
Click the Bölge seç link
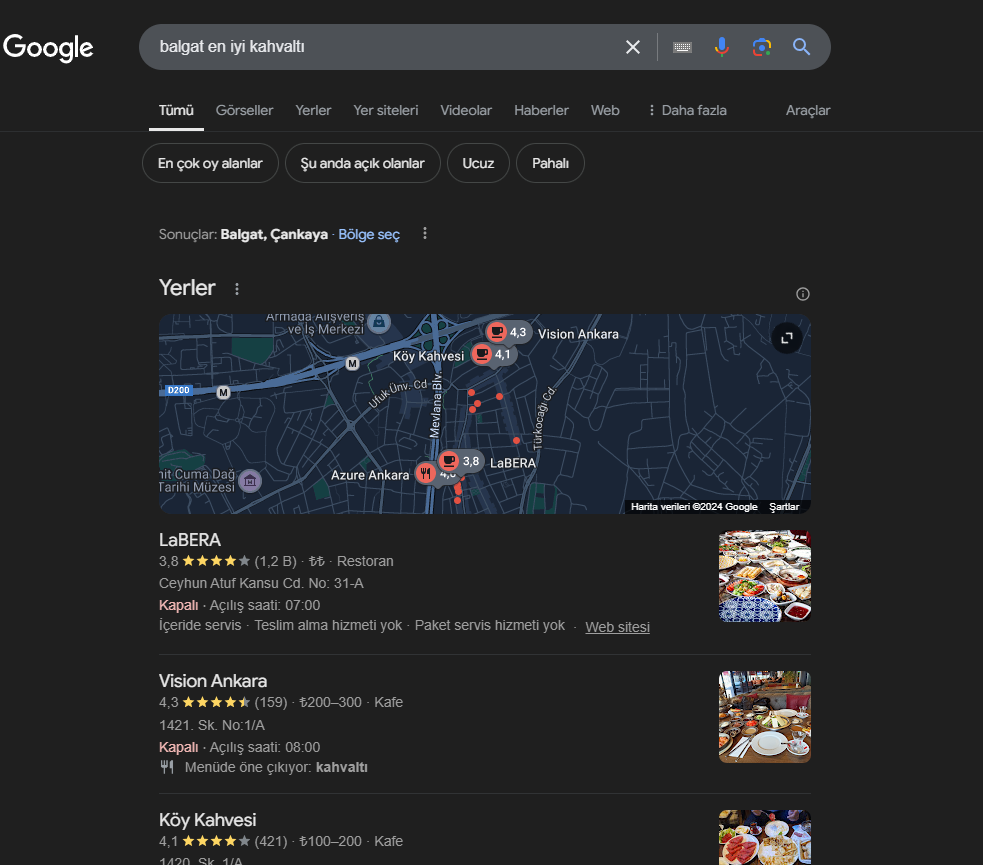tap(369, 234)
